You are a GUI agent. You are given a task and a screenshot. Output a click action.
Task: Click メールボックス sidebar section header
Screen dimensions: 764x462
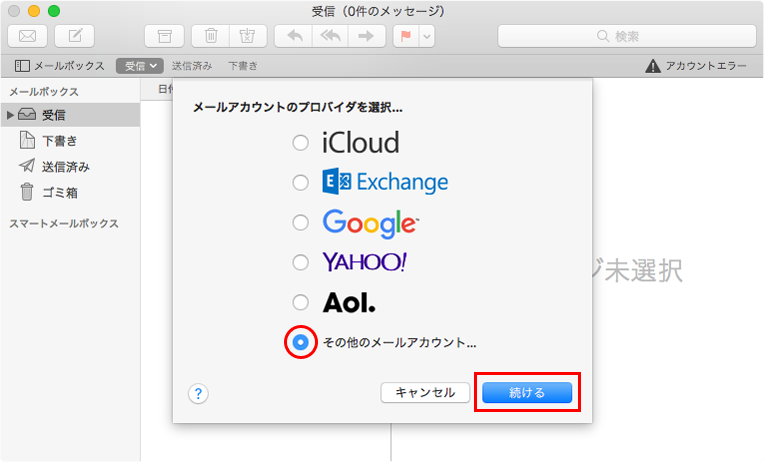44,92
